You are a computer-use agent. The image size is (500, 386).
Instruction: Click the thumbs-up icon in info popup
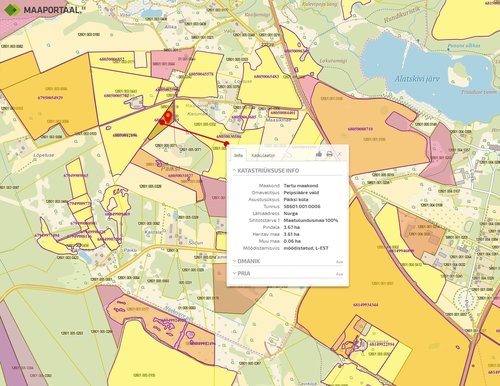click(x=319, y=154)
